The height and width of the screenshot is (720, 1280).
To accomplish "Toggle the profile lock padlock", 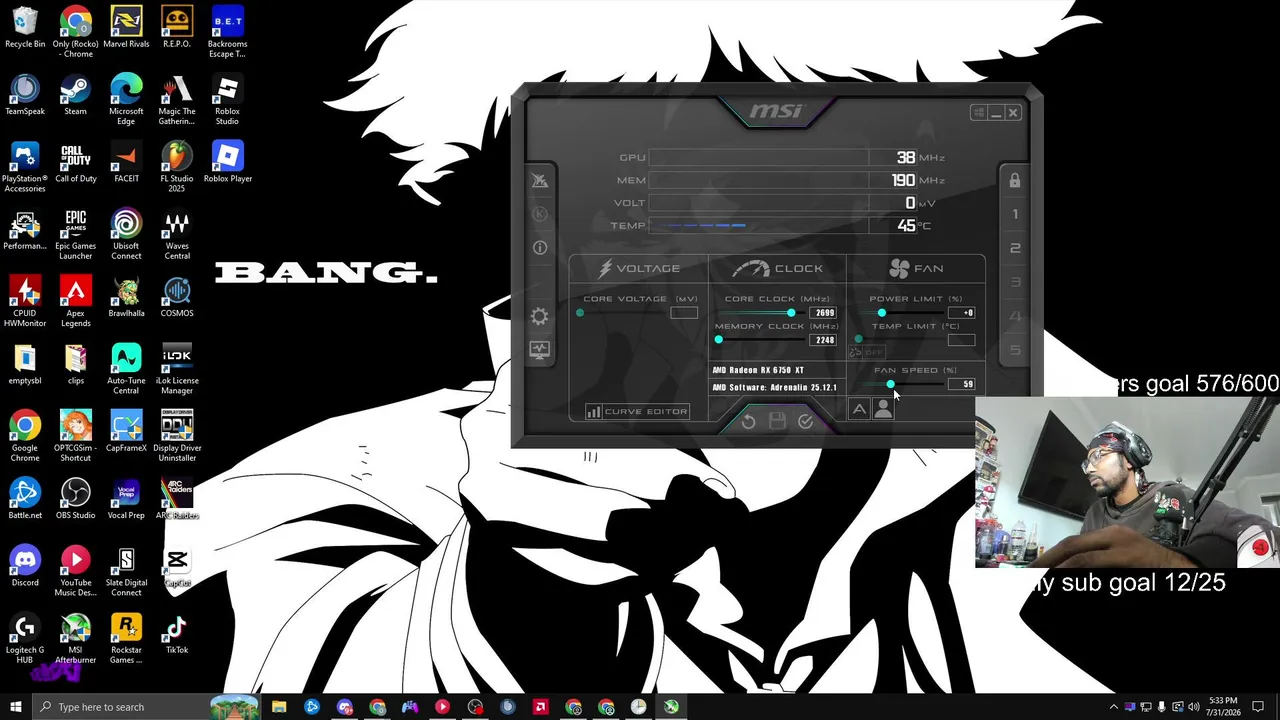I will 1015,181.
